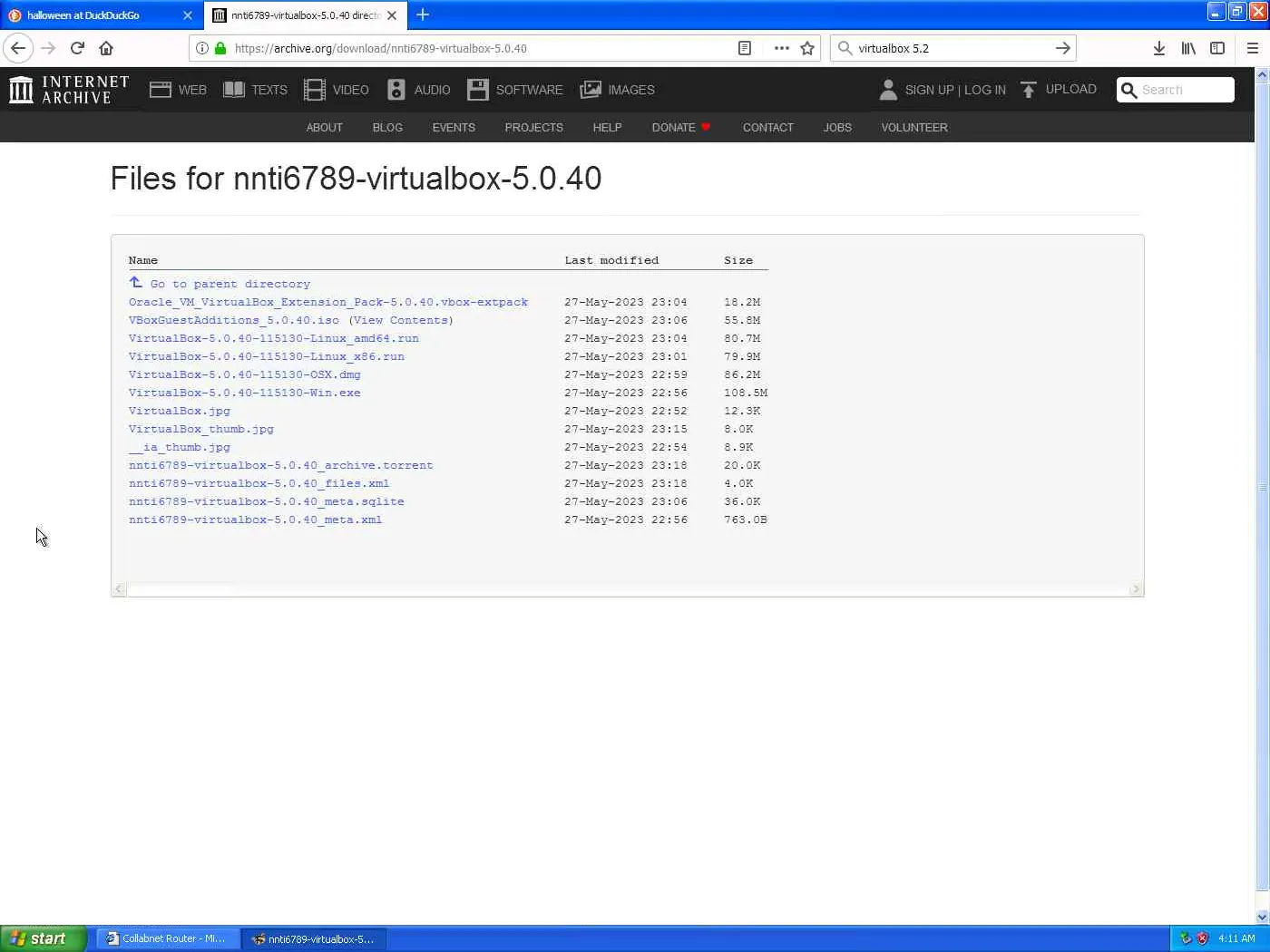Toggle reader view in the address bar

[745, 48]
